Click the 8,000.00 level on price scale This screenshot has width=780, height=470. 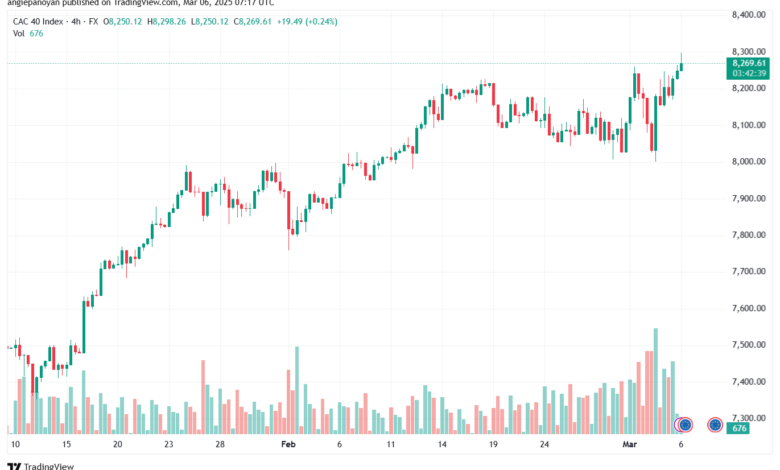(x=748, y=161)
